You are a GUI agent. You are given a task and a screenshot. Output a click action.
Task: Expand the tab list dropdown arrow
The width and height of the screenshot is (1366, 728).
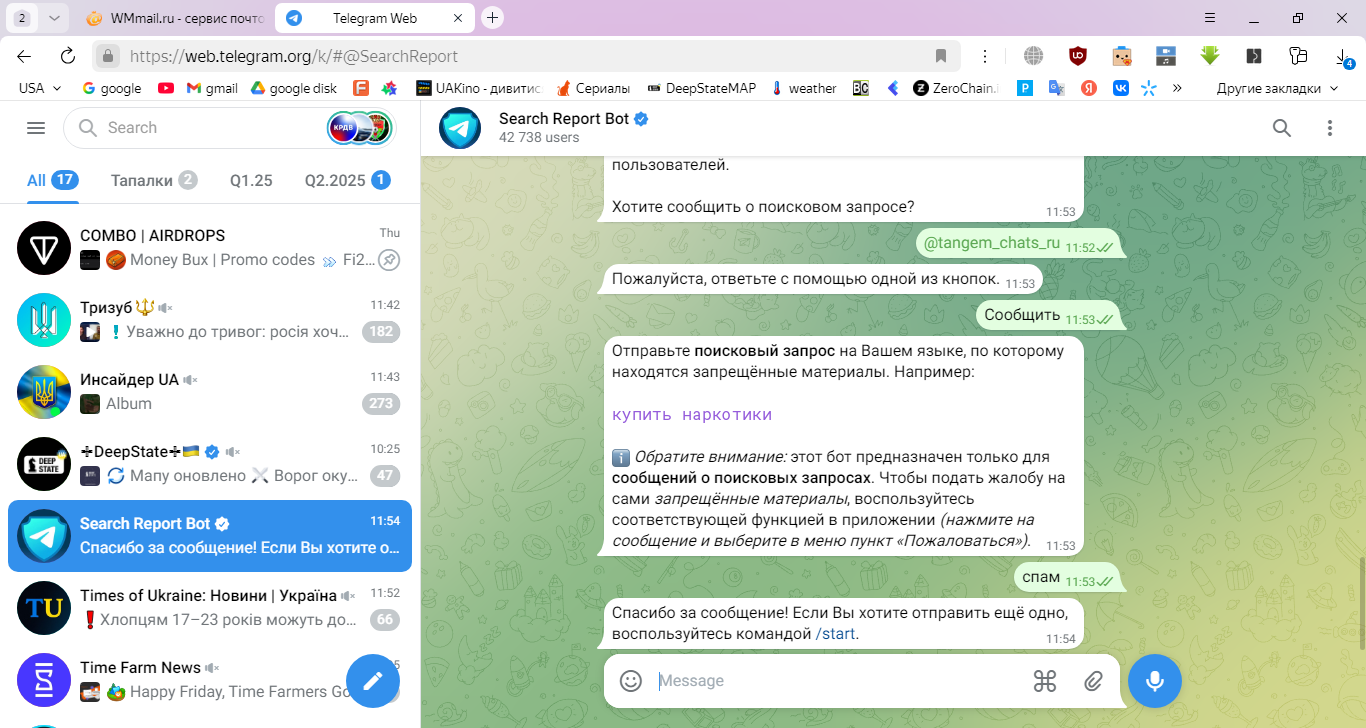tap(54, 18)
